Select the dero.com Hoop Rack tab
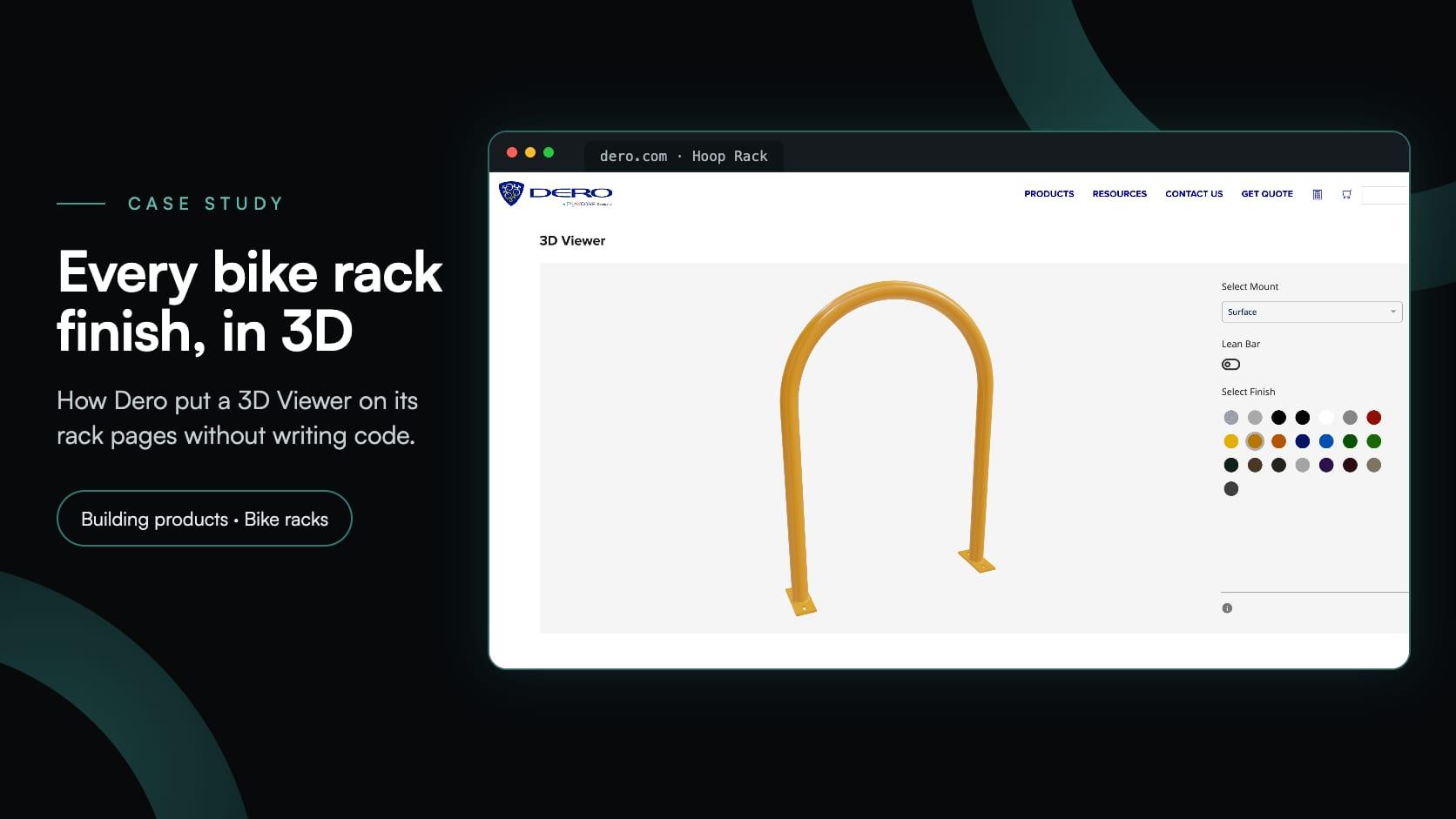The width and height of the screenshot is (1456, 819). pos(684,157)
